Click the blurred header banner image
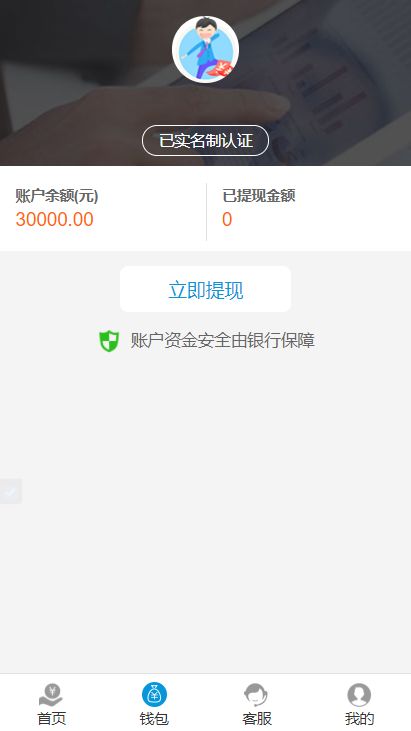This screenshot has width=411, height=731. coord(206,83)
